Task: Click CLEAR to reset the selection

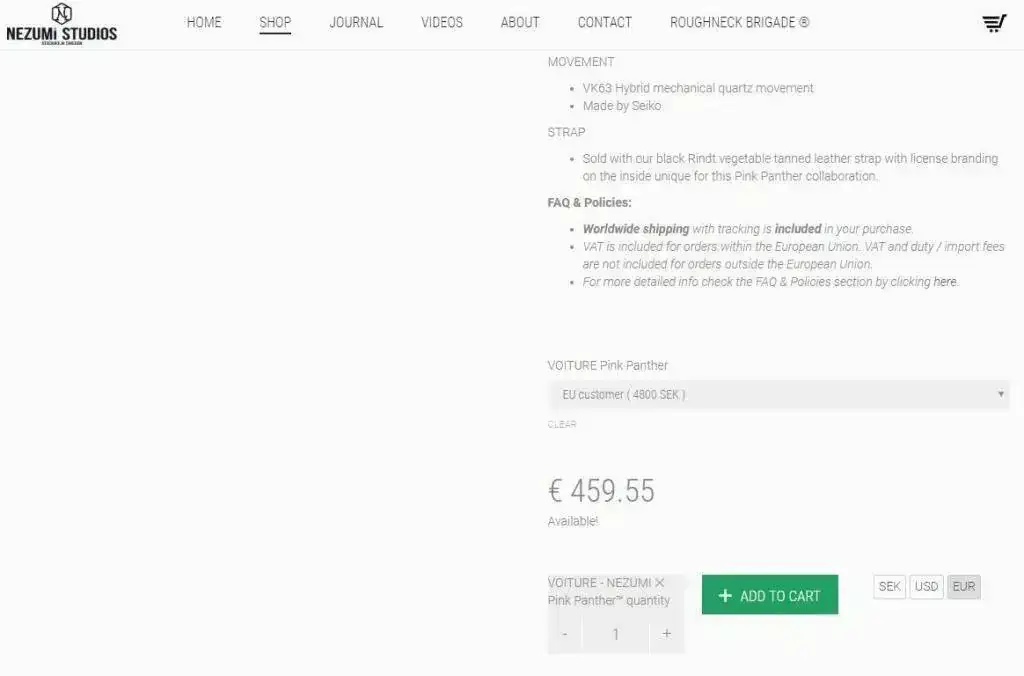Action: point(562,424)
